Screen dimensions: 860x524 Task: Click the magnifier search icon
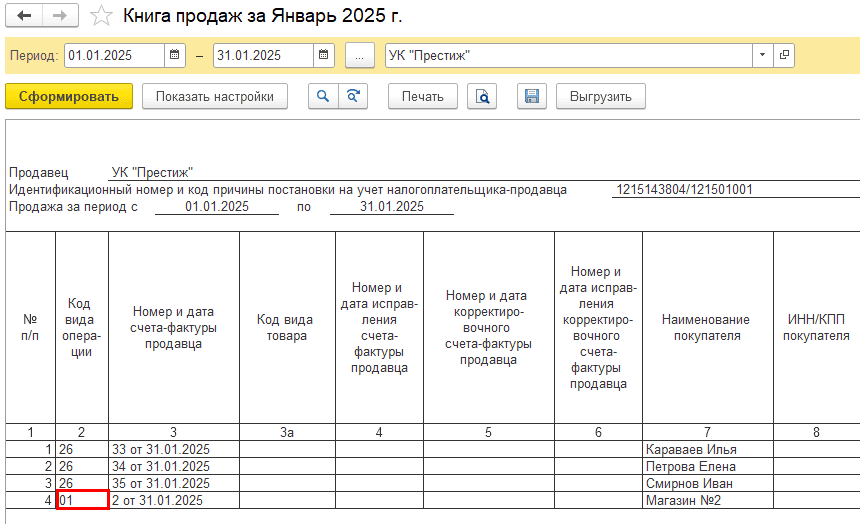click(323, 96)
